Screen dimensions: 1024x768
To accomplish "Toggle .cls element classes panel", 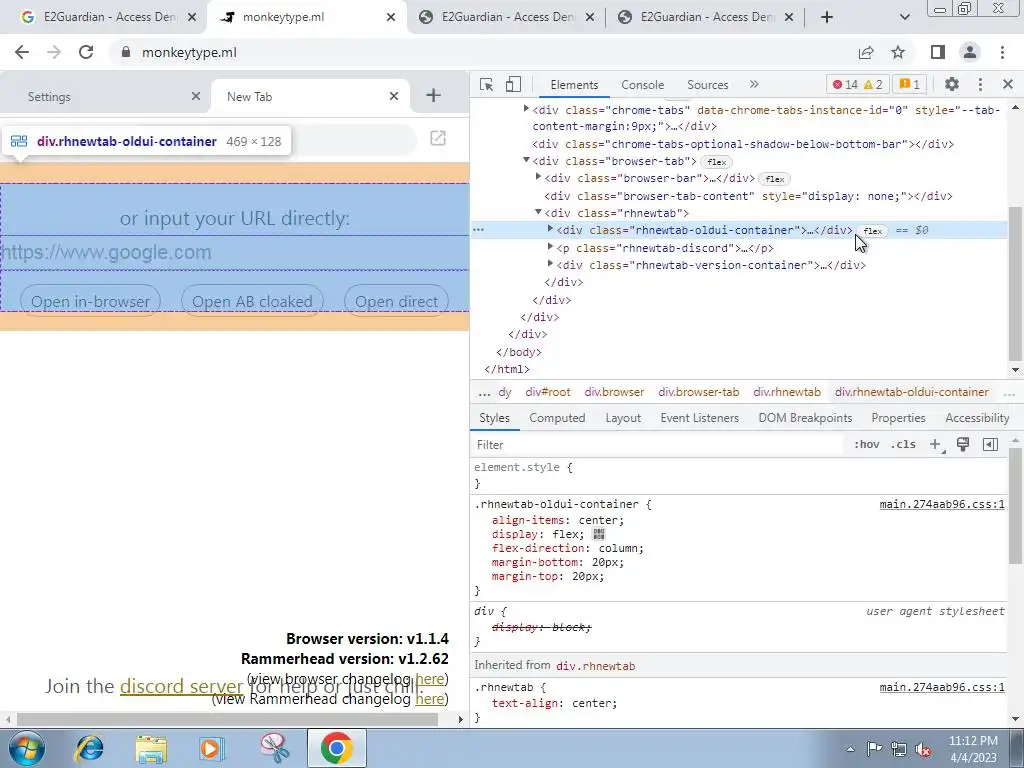I will pyautogui.click(x=903, y=444).
